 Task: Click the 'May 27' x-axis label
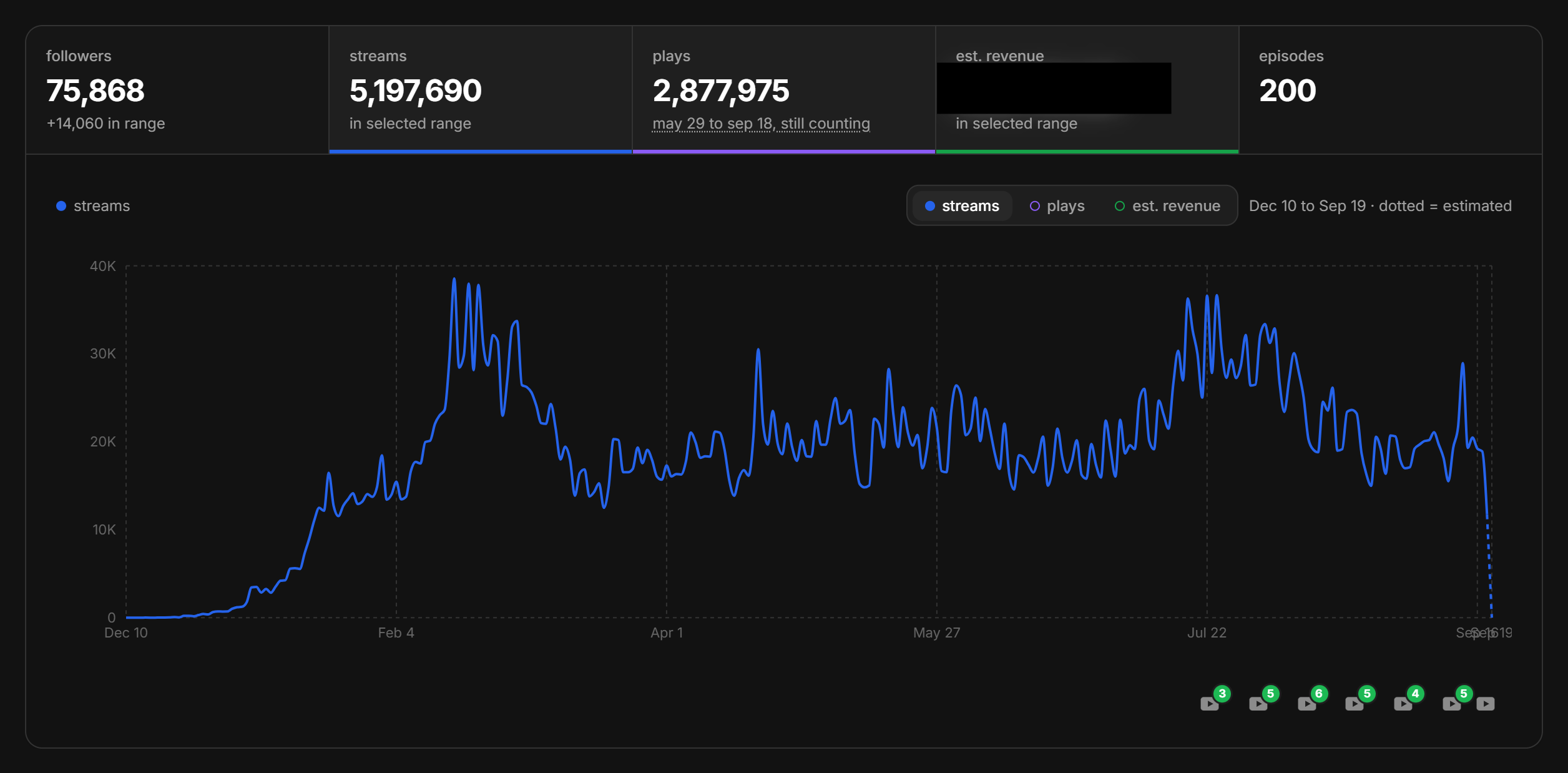[x=937, y=633]
